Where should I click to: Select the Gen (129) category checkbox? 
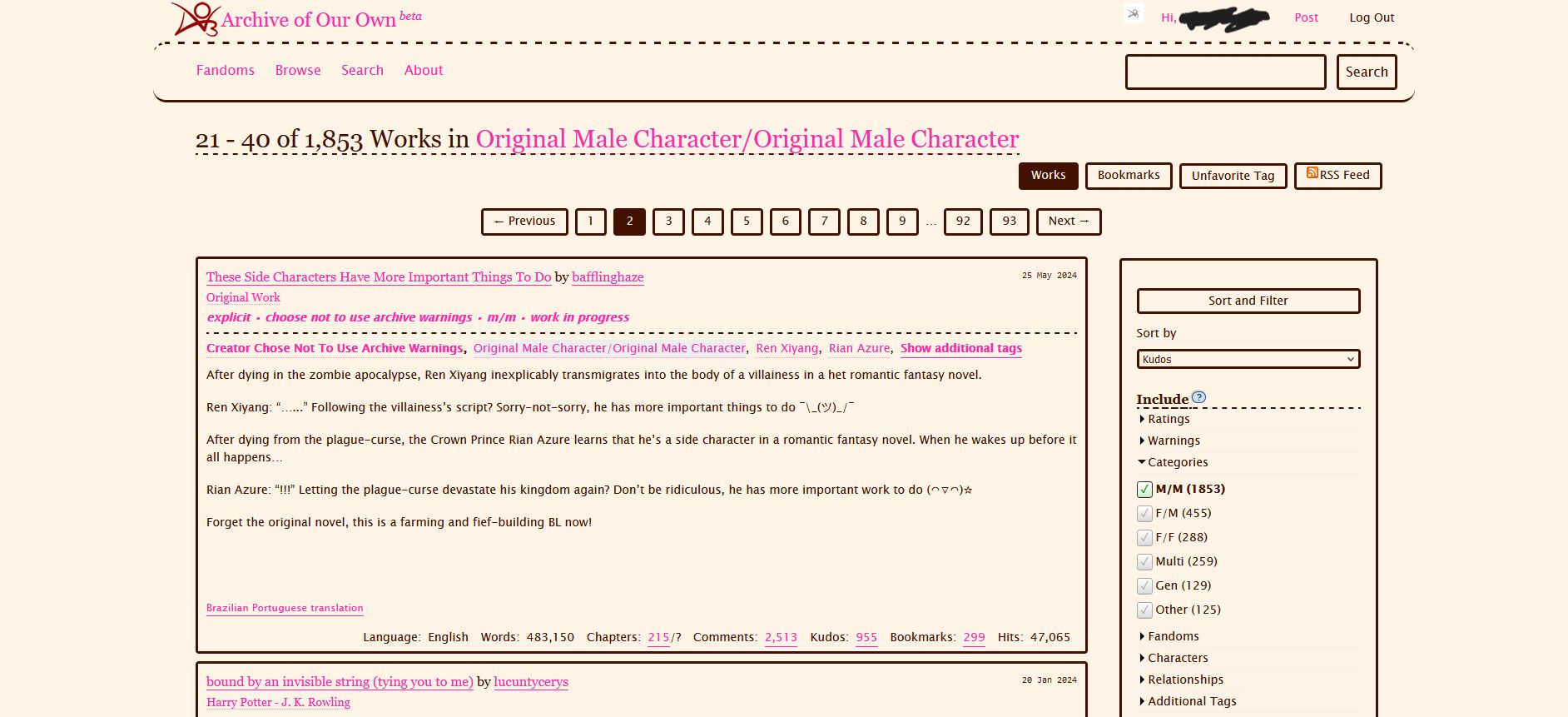pos(1145,585)
